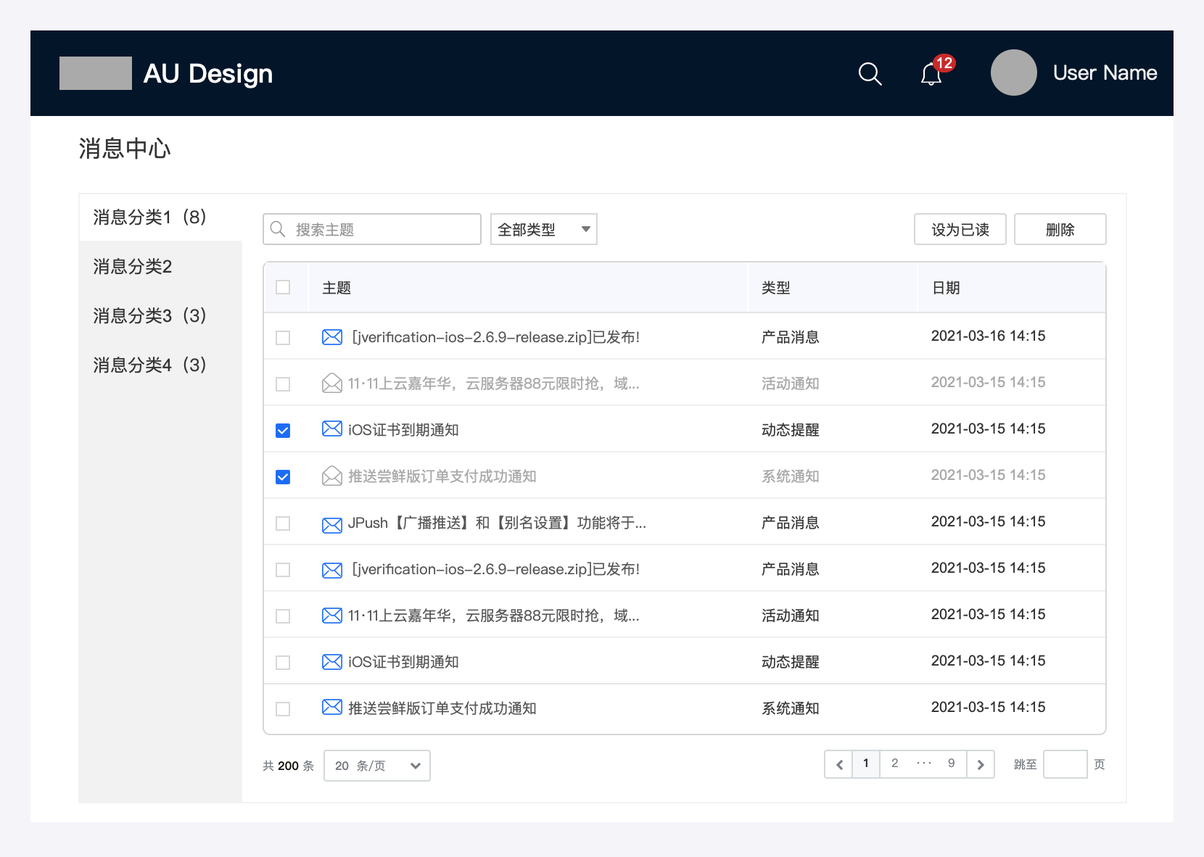Go to previous page using left arrow
The height and width of the screenshot is (857, 1204).
(x=838, y=764)
